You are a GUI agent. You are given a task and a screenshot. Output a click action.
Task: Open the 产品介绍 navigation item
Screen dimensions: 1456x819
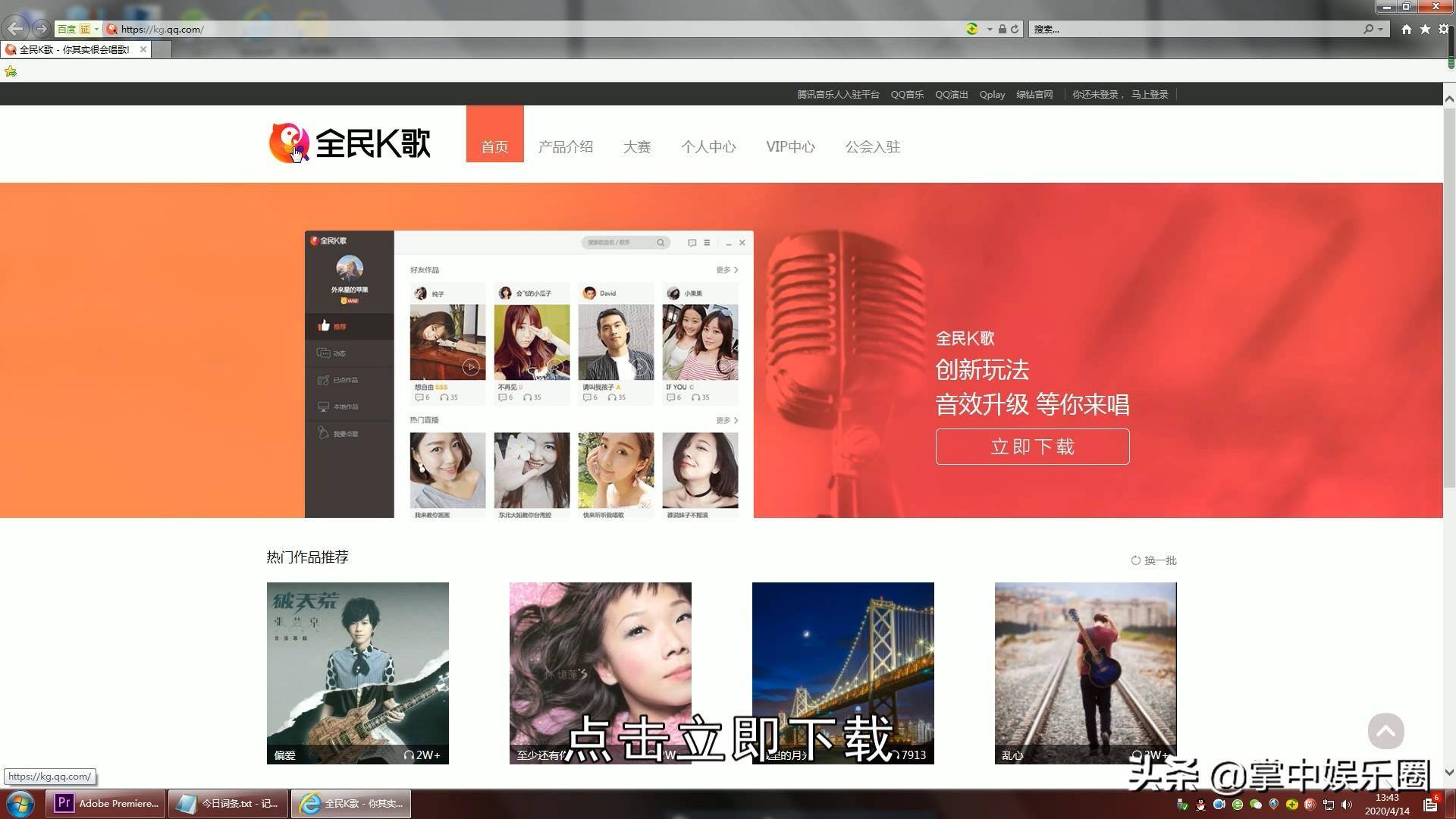(566, 147)
